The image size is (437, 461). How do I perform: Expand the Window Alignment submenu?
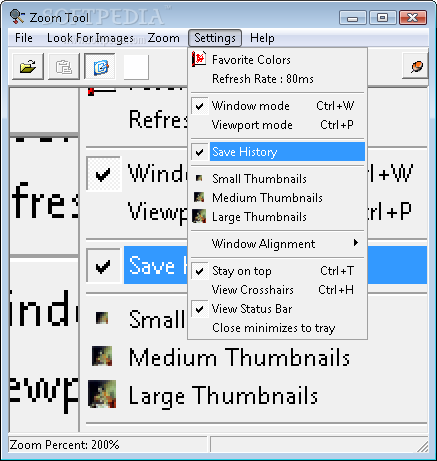pyautogui.click(x=278, y=244)
